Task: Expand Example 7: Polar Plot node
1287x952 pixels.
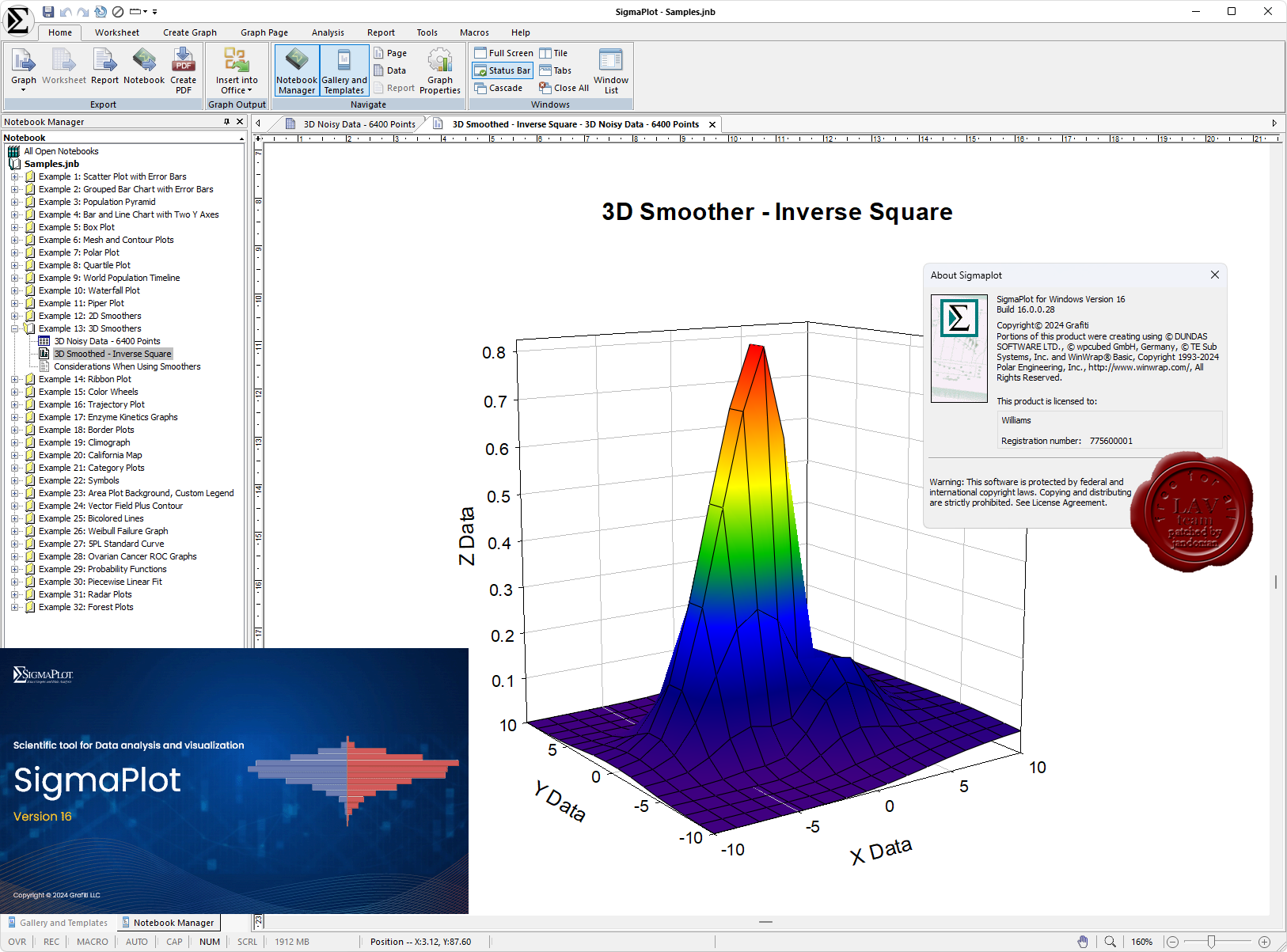Action: (x=14, y=252)
